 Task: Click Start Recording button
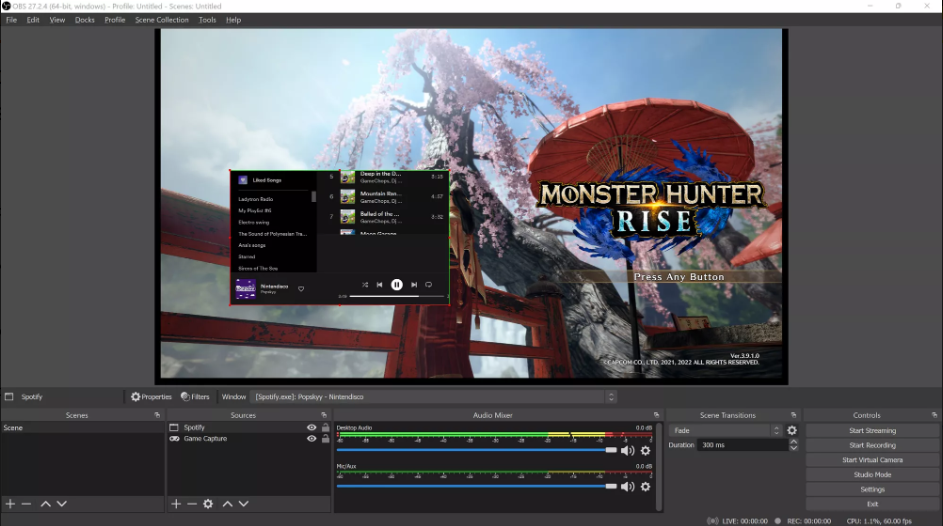click(x=872, y=445)
